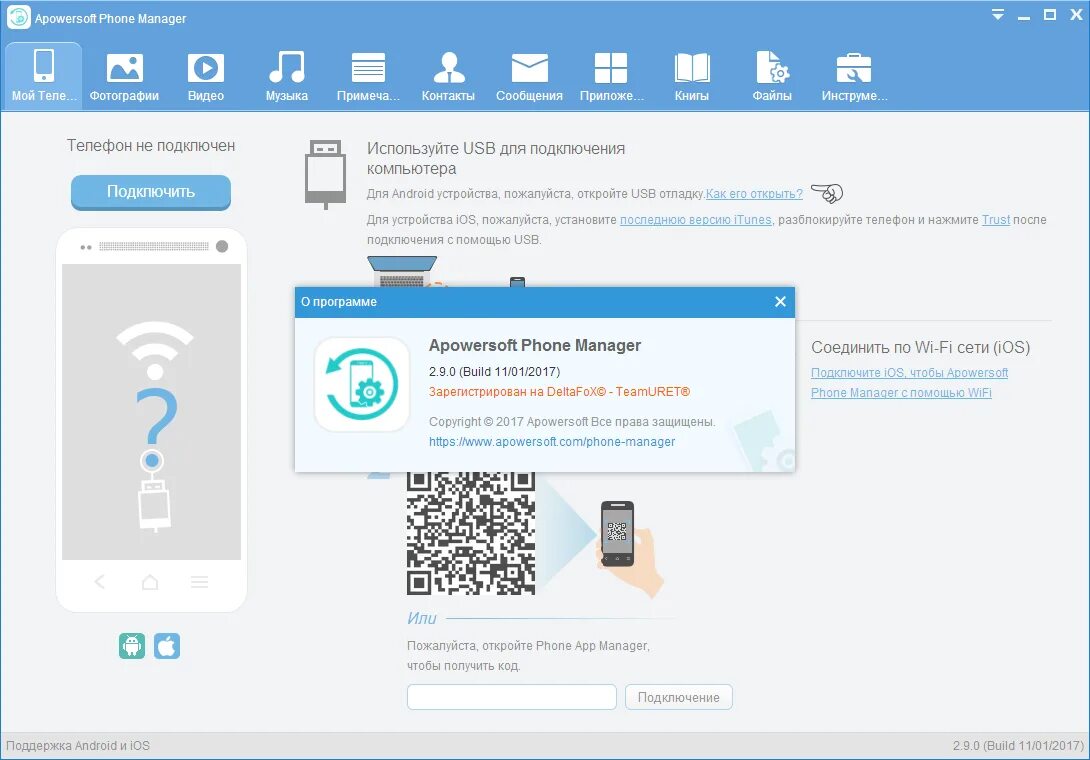Screen dimensions: 1090x760
Task: Open 'Как его открыть?' link
Action: coord(754,194)
